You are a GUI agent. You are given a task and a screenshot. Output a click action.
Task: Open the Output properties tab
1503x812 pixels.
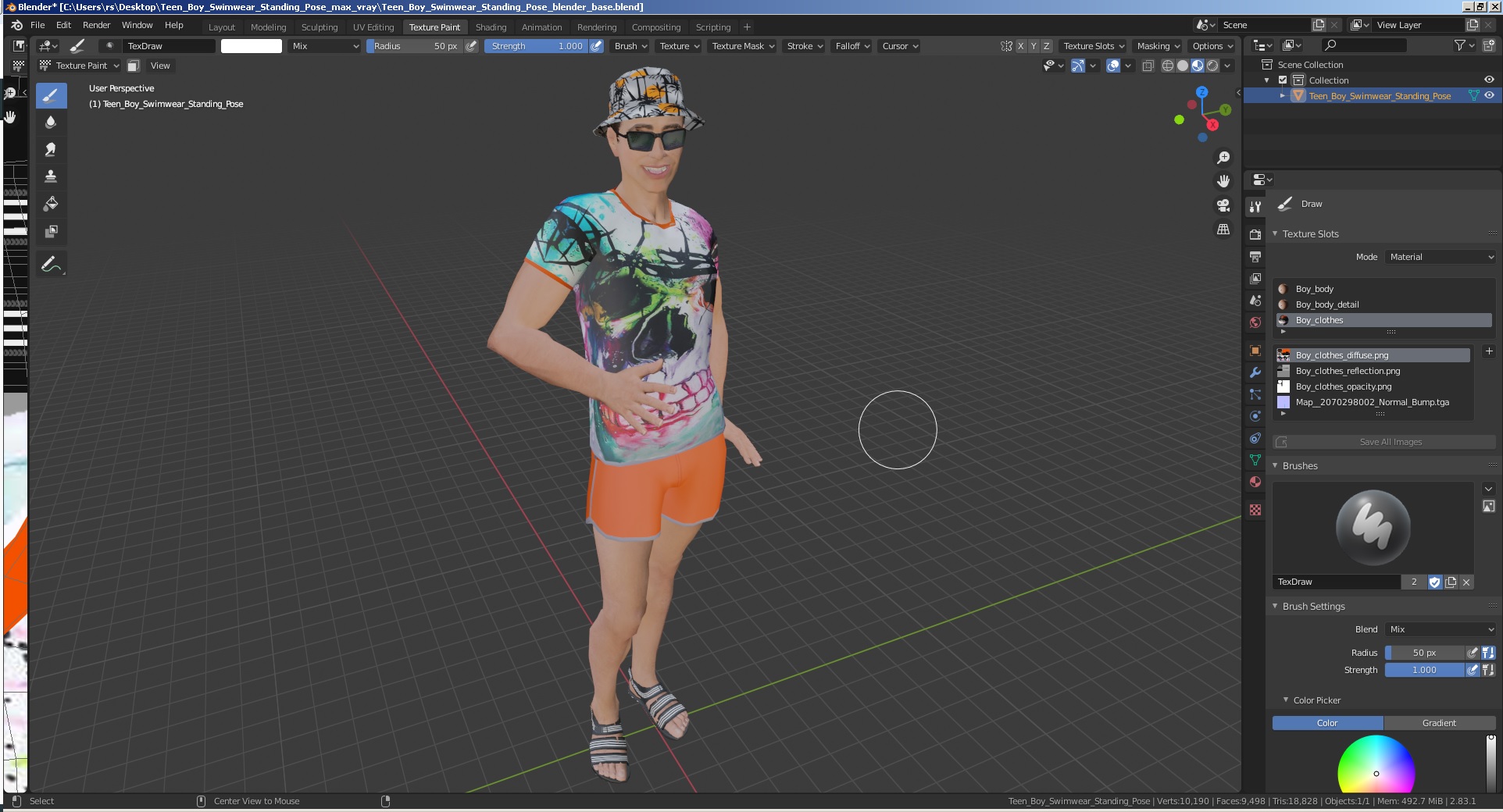[x=1255, y=256]
